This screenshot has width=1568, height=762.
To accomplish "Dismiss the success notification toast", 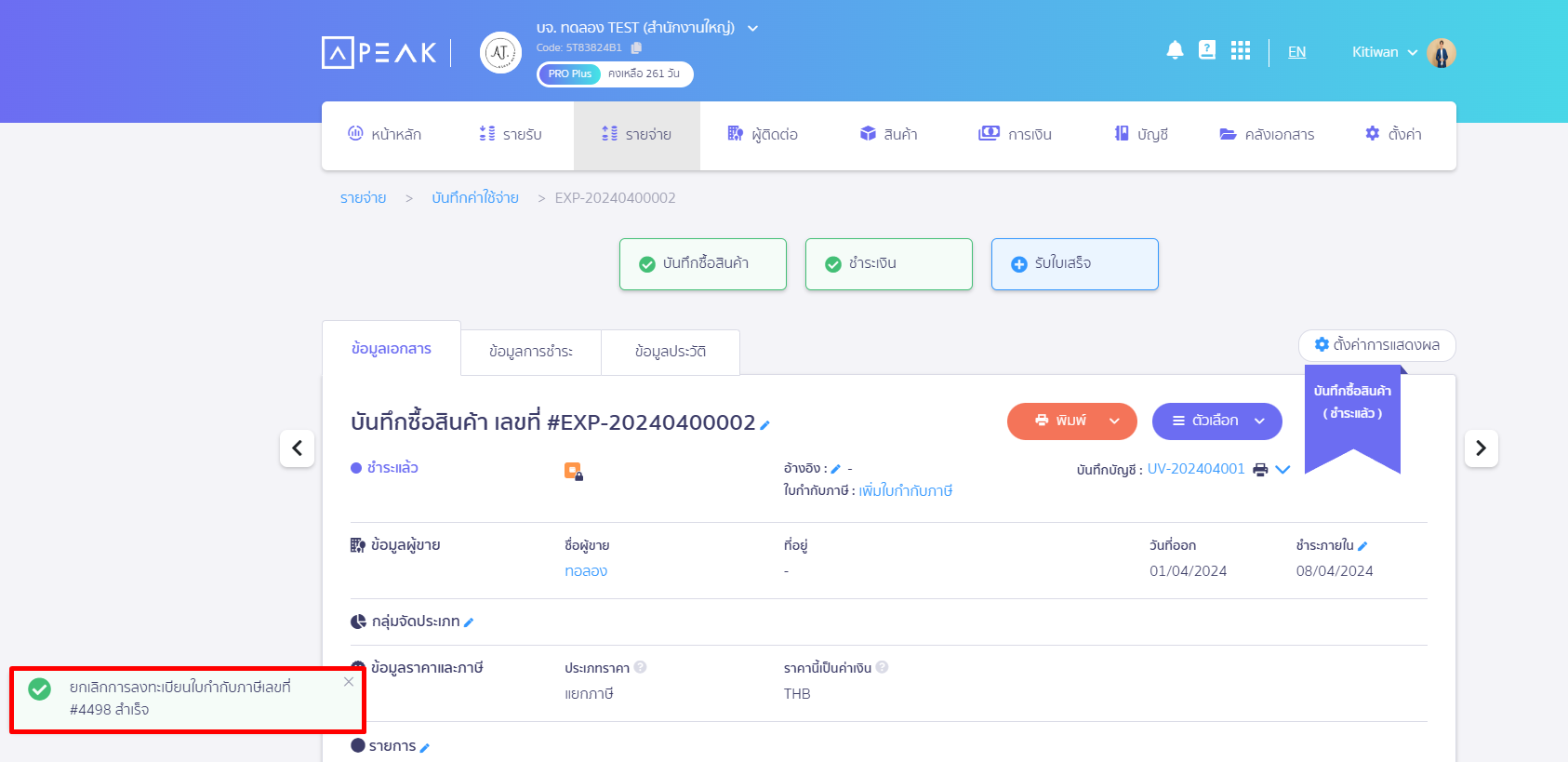I will (349, 682).
